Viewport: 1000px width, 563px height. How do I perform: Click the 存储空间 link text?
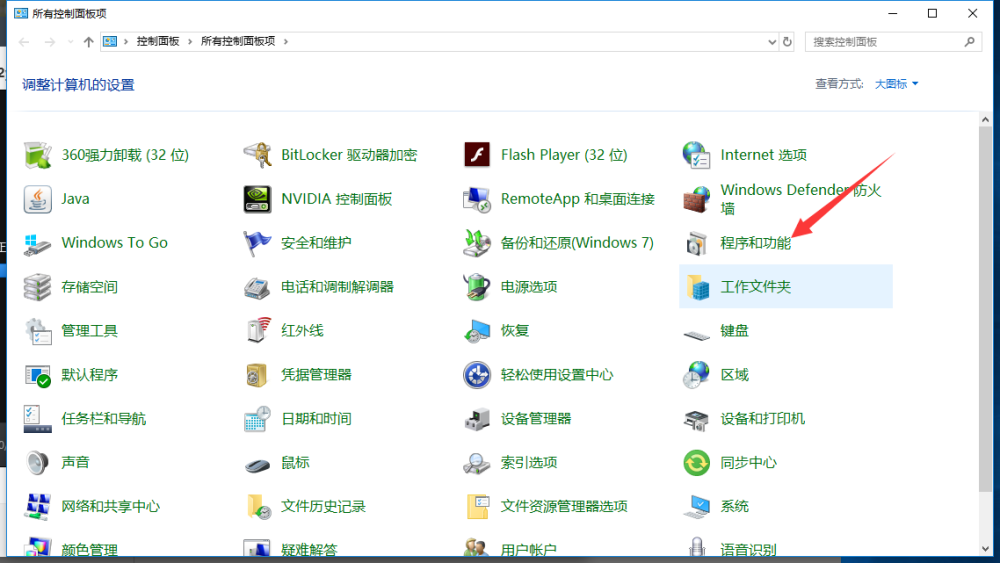point(89,287)
